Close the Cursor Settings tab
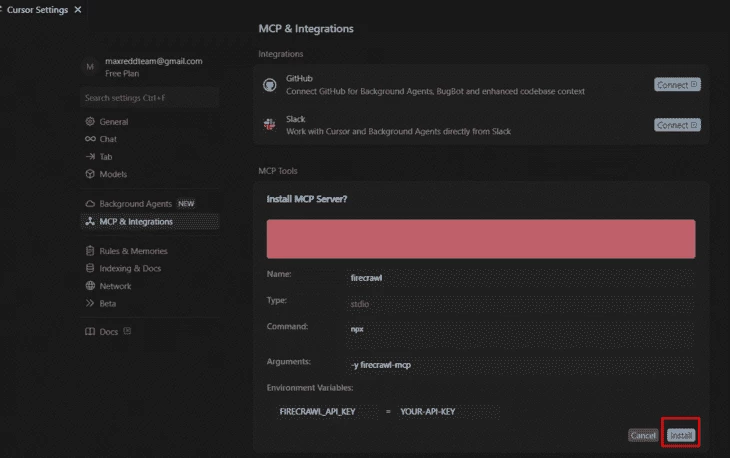The width and height of the screenshot is (730, 458). (x=78, y=9)
